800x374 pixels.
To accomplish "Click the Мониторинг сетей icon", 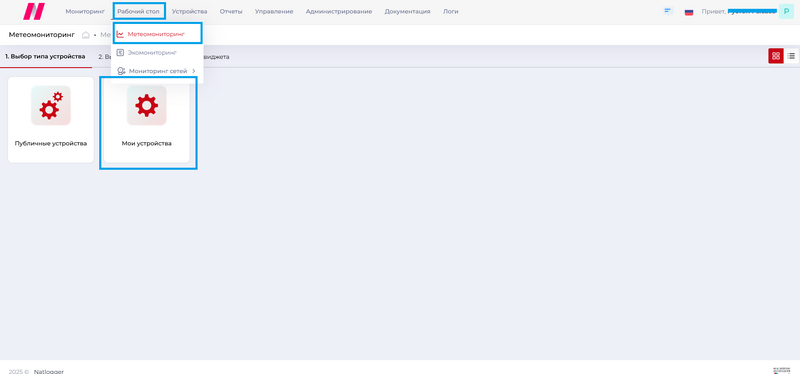I will point(121,71).
